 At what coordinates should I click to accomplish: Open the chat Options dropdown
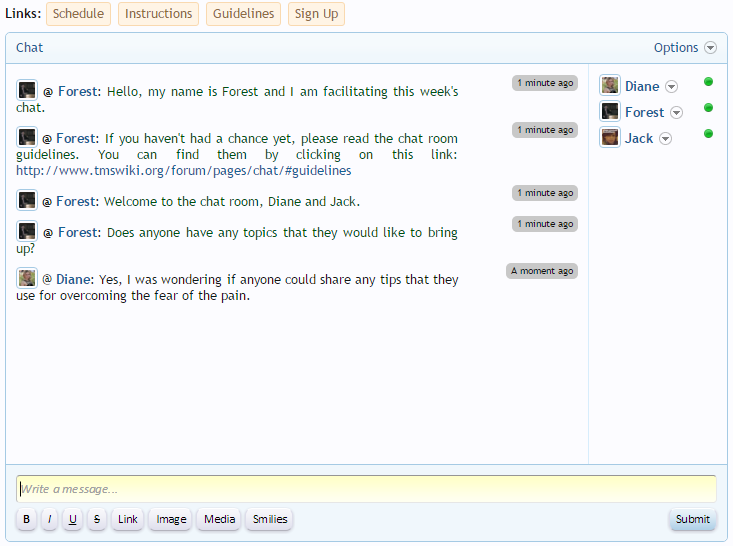click(x=685, y=48)
